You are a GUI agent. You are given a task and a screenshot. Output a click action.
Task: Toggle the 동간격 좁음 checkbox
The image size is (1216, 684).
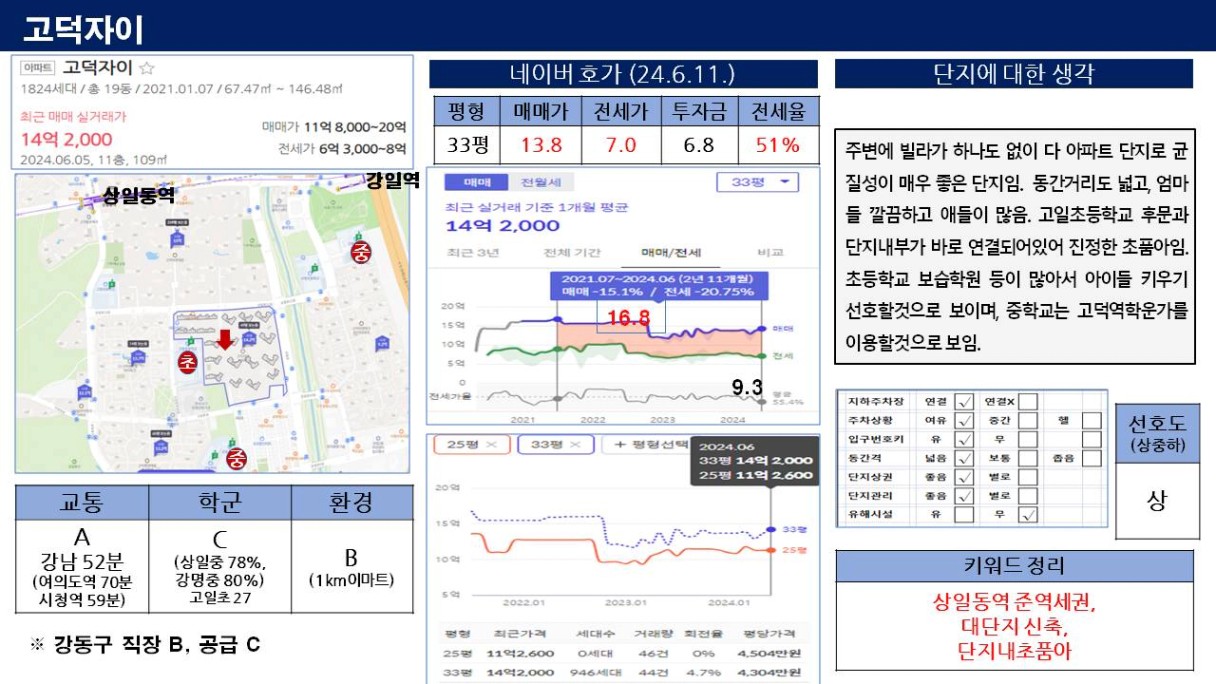click(x=1092, y=458)
